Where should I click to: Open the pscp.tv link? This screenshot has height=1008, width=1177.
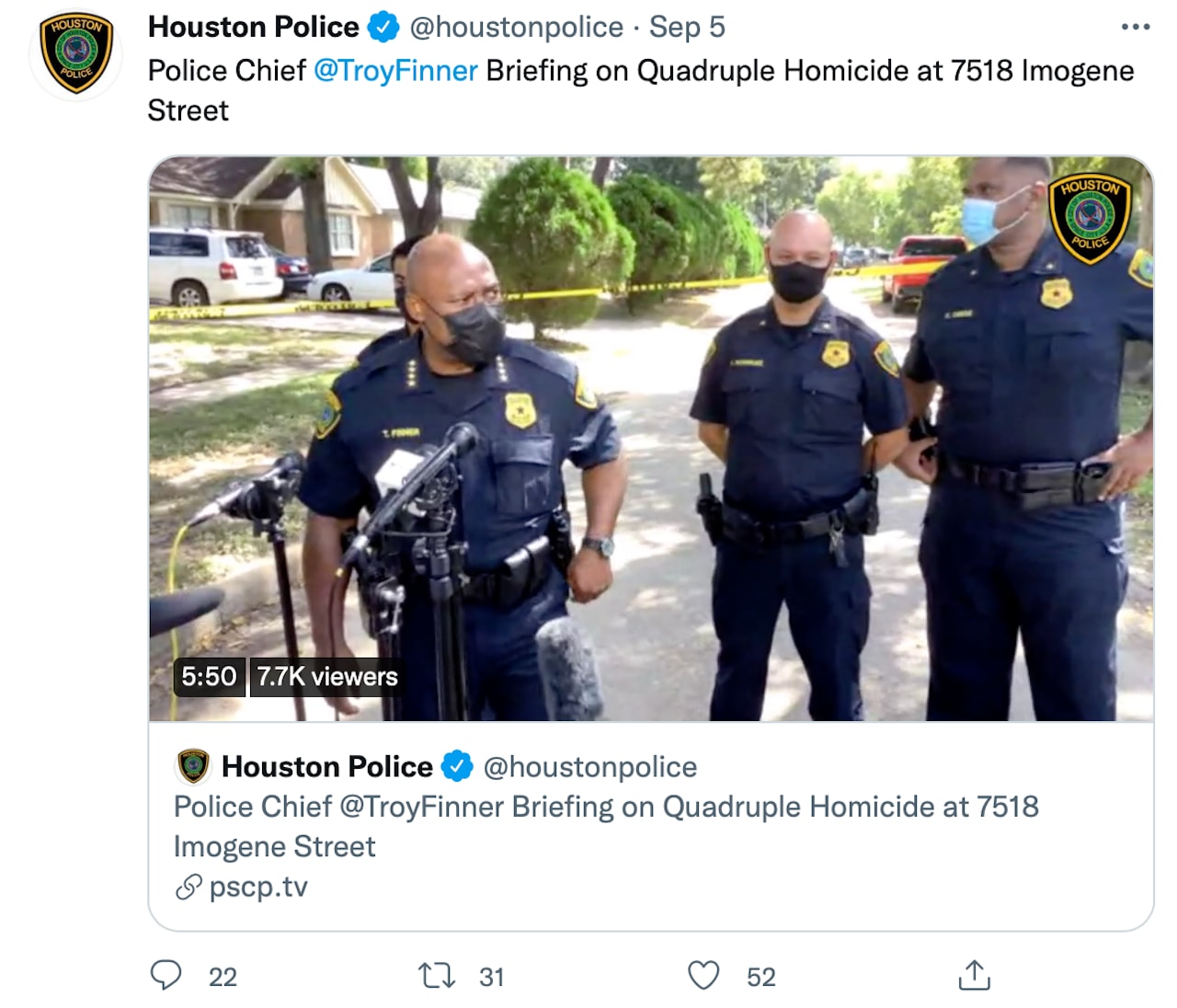pyautogui.click(x=258, y=887)
